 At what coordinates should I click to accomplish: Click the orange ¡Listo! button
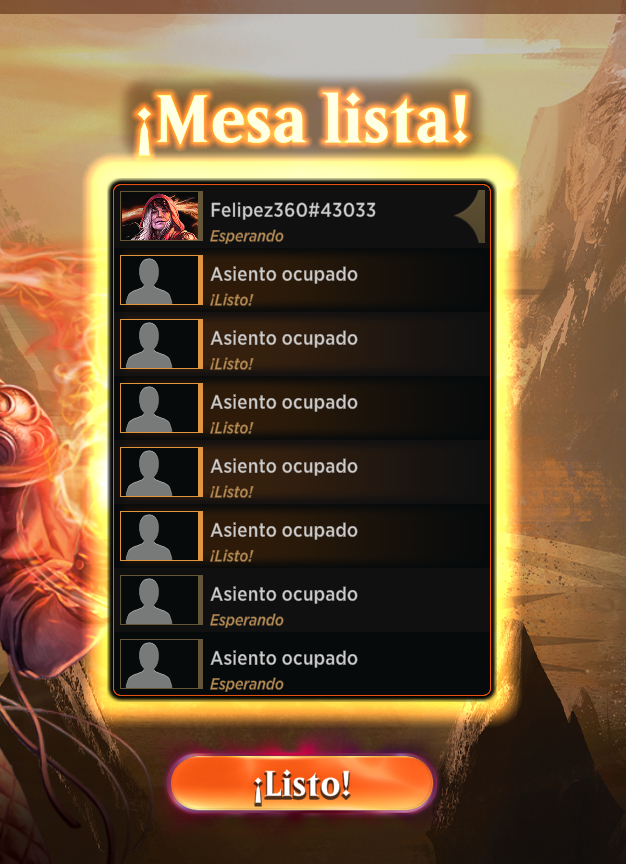(x=302, y=783)
